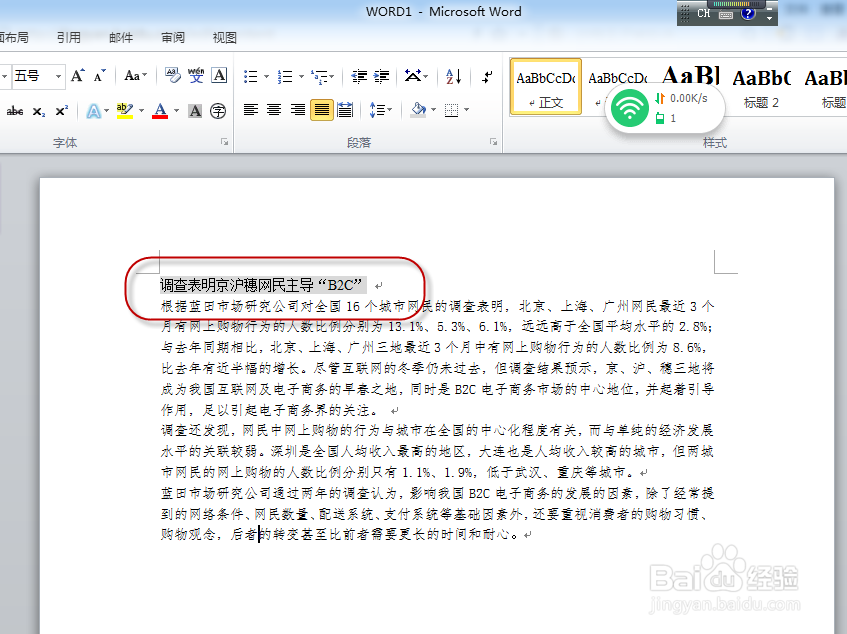Click the character border icon
This screenshot has width=847, height=634.
pyautogui.click(x=218, y=75)
